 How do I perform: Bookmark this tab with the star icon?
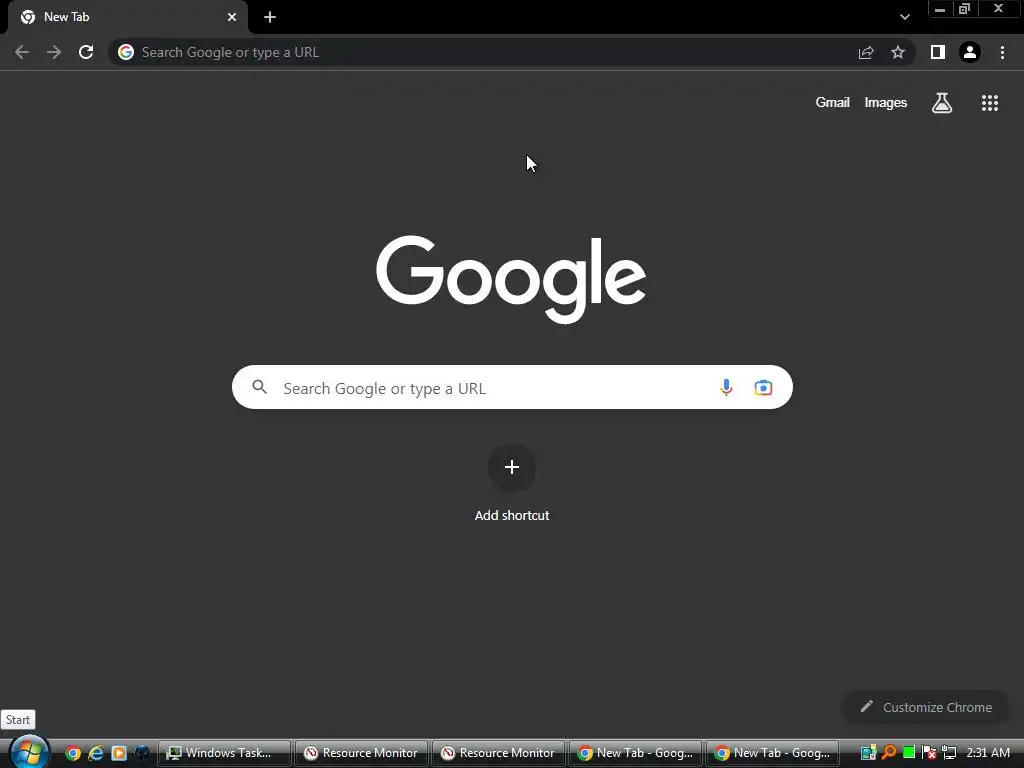point(898,52)
